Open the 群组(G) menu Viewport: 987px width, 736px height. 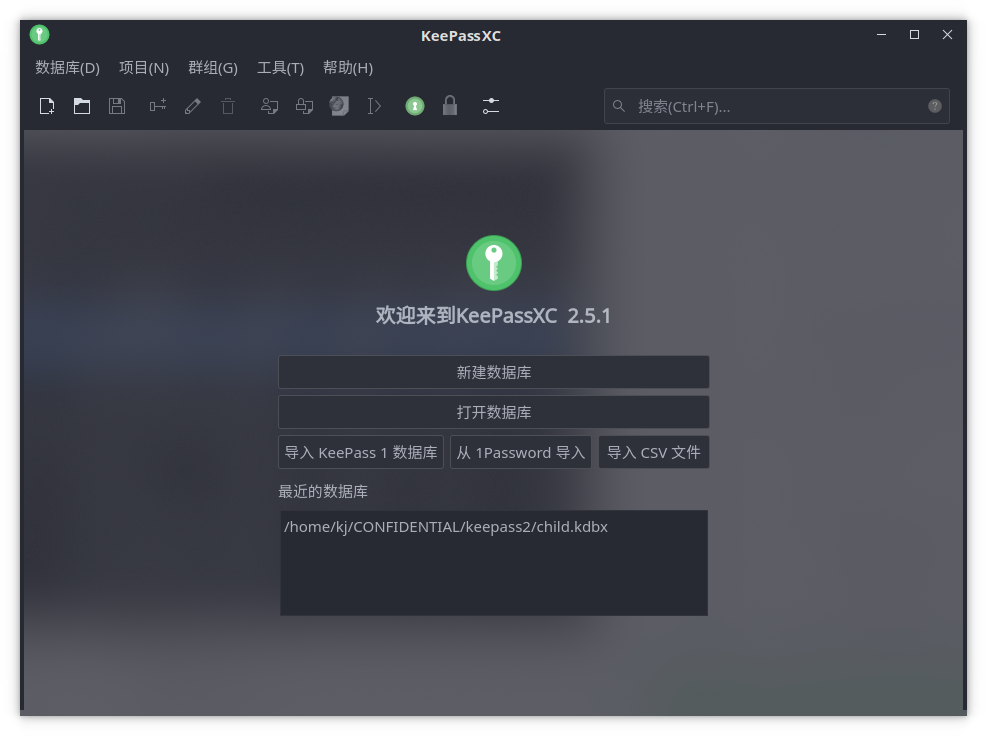pos(213,68)
